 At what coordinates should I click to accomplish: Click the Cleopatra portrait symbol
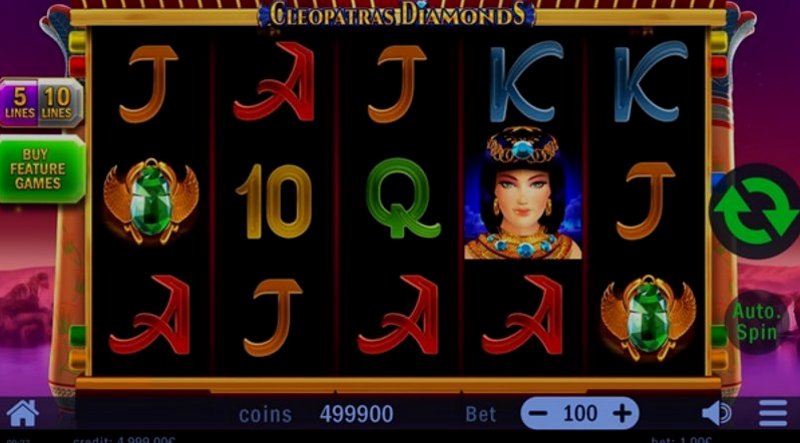click(x=522, y=193)
